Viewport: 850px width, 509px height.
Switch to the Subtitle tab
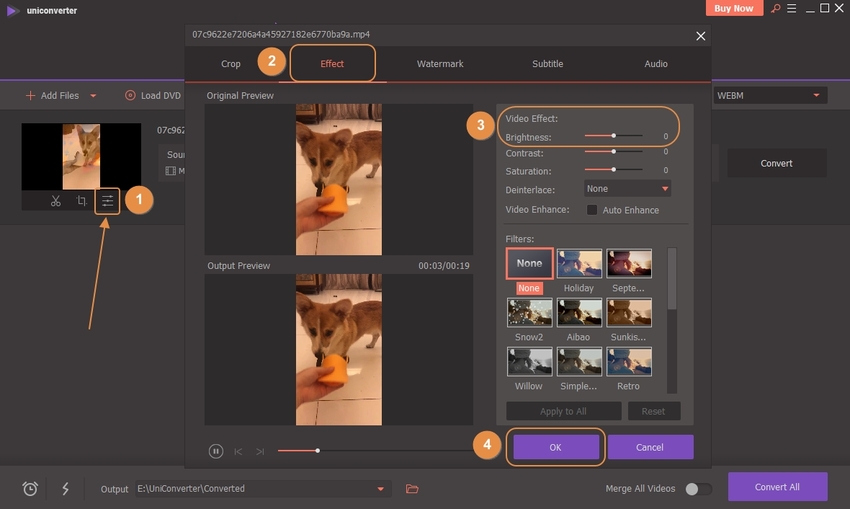pyautogui.click(x=547, y=64)
